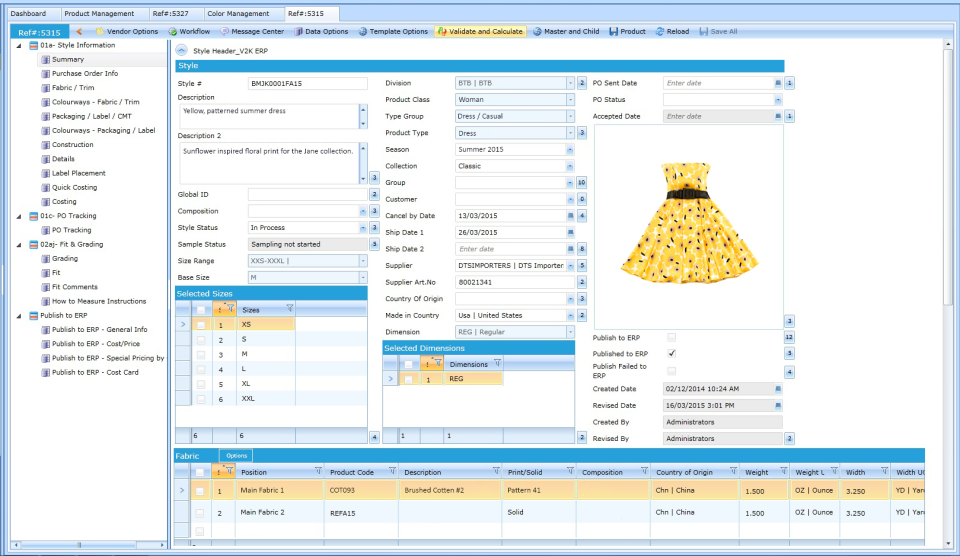Check the XS size row checkbox
The height and width of the screenshot is (556, 960).
point(201,325)
